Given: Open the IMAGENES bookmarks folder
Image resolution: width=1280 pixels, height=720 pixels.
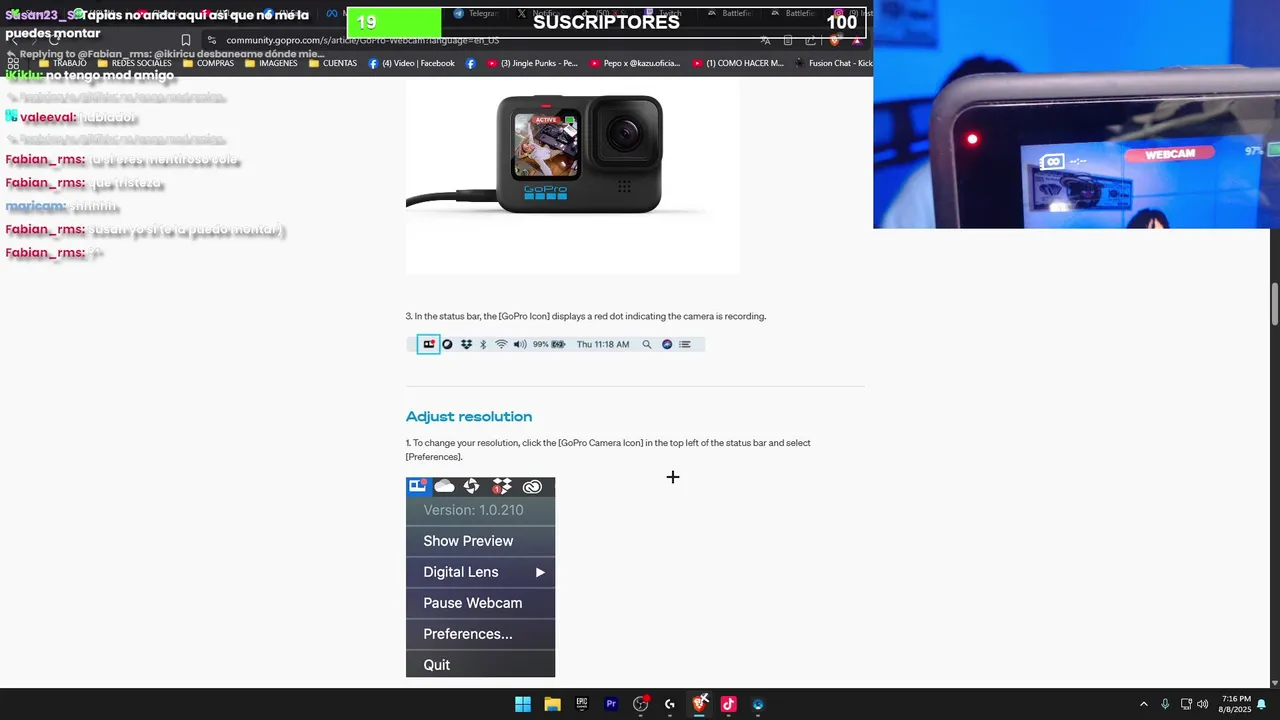Looking at the screenshot, I should pyautogui.click(x=271, y=63).
